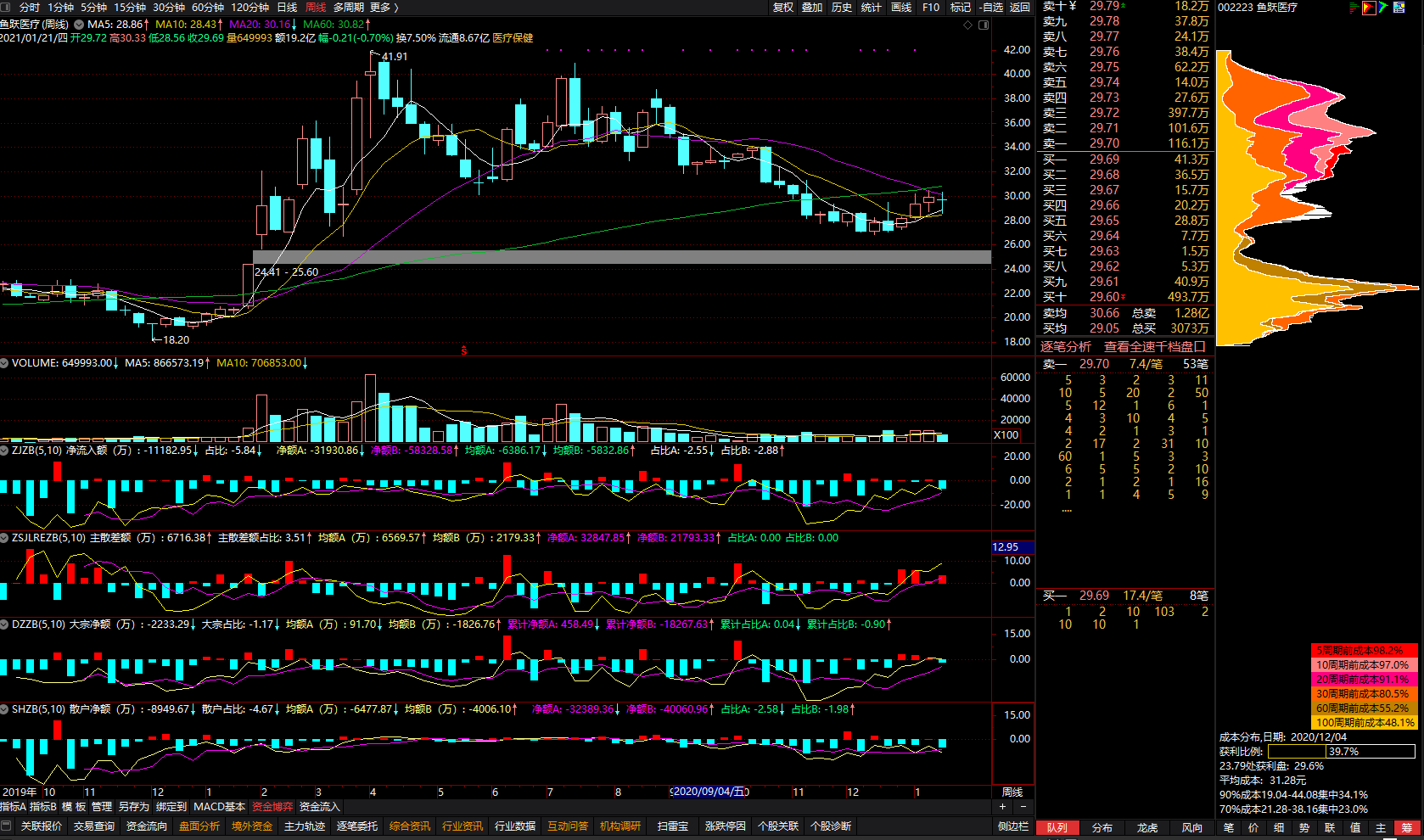Image resolution: width=1424 pixels, height=840 pixels.
Task: Select 100周期前成本 color legend
Action: tap(1364, 723)
